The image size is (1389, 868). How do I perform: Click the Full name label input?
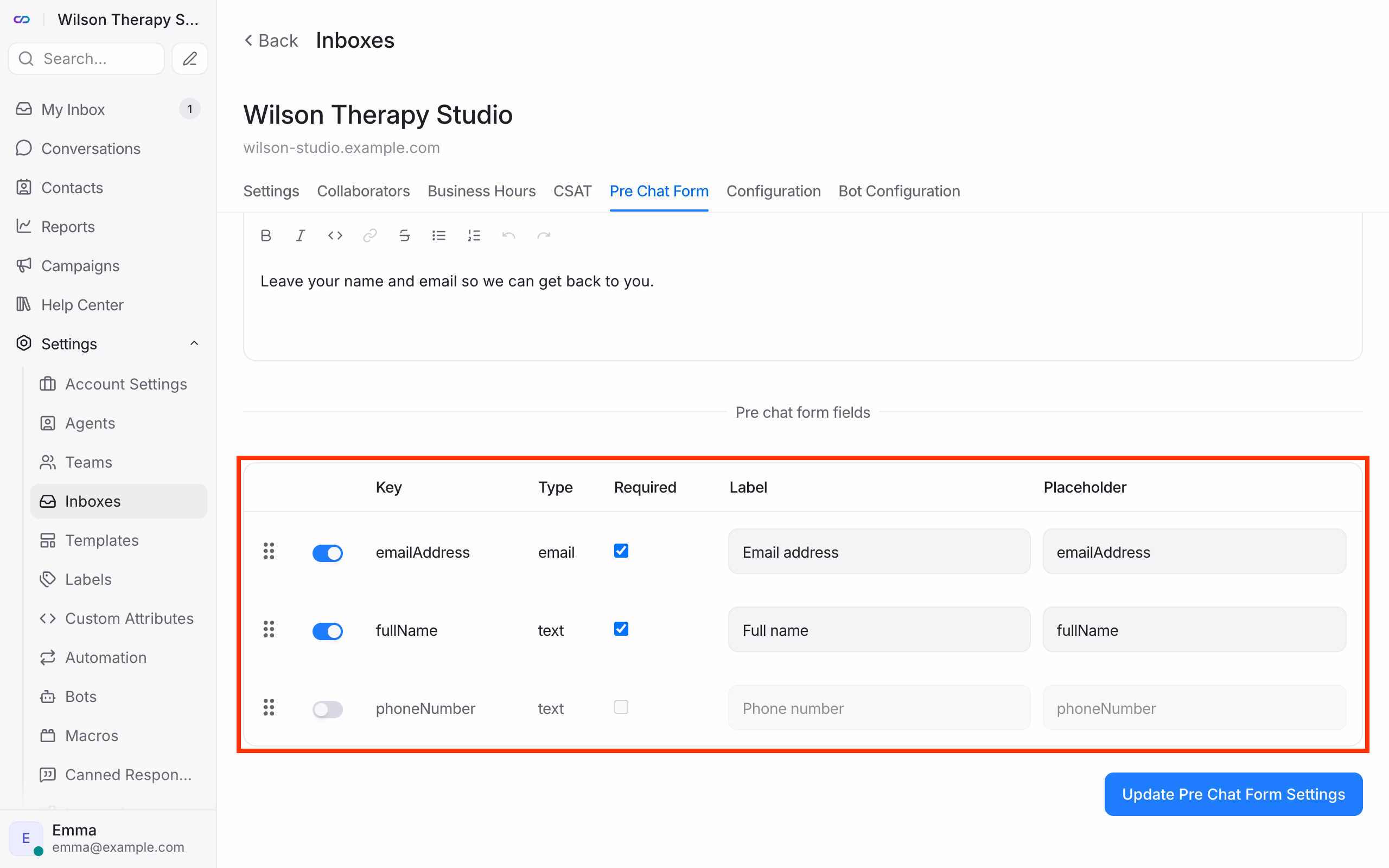[880, 630]
